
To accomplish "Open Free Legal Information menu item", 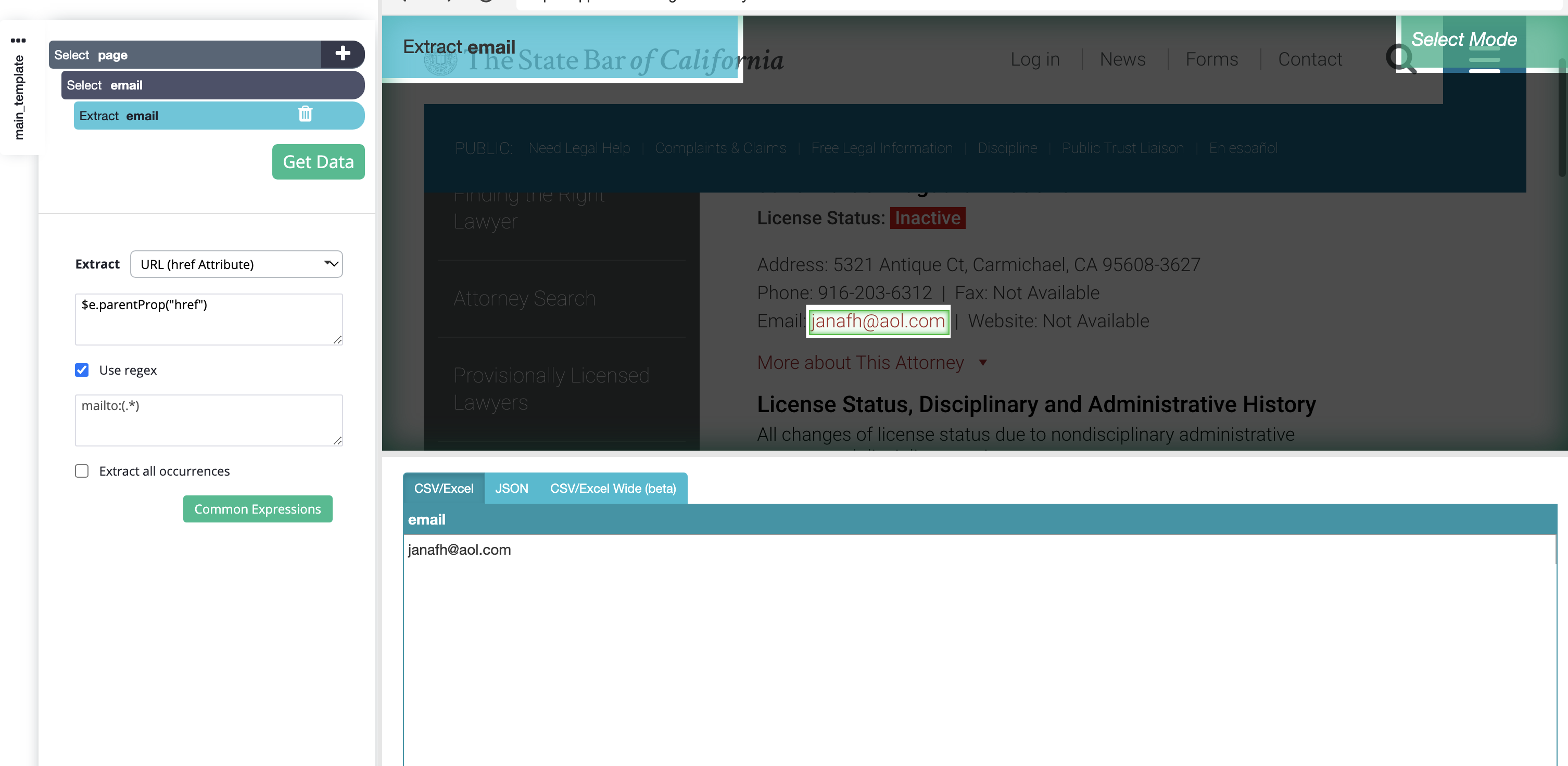I will coord(882,148).
